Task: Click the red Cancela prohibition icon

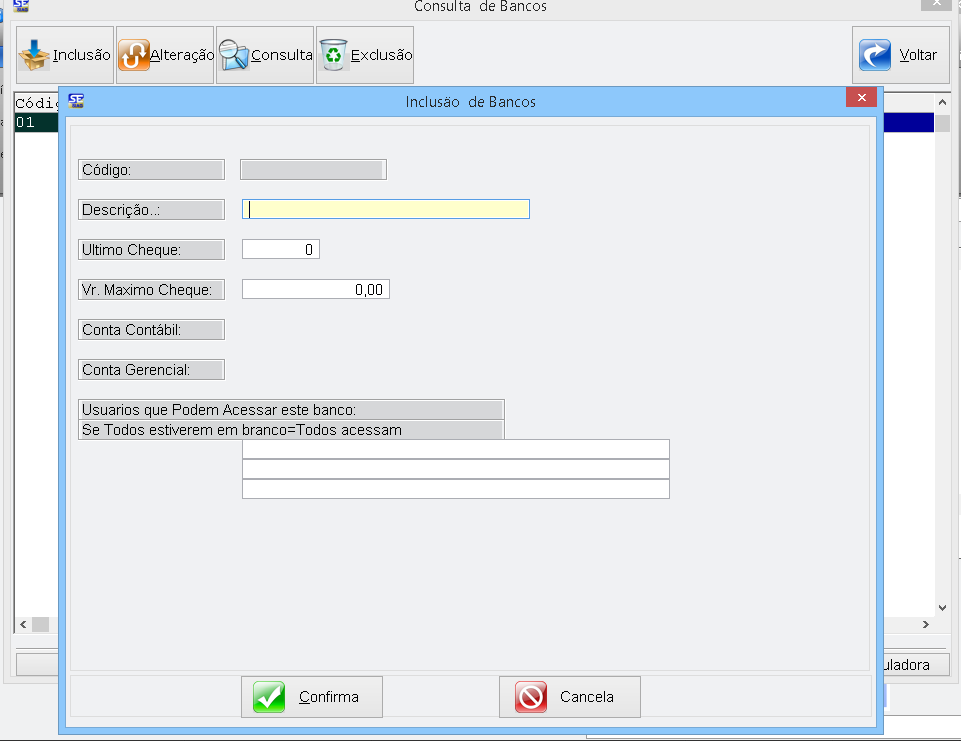Action: 531,697
